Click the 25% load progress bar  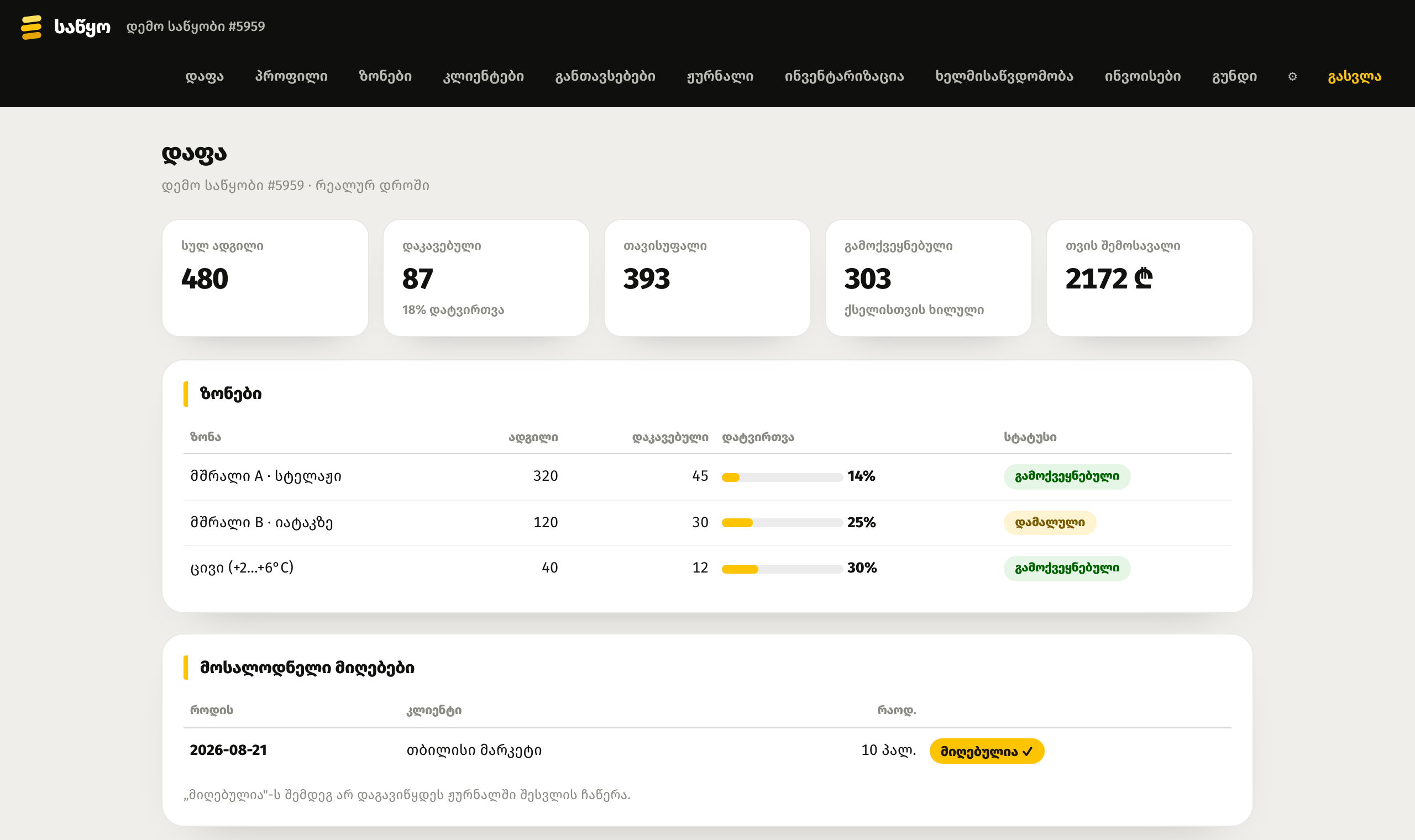click(782, 523)
